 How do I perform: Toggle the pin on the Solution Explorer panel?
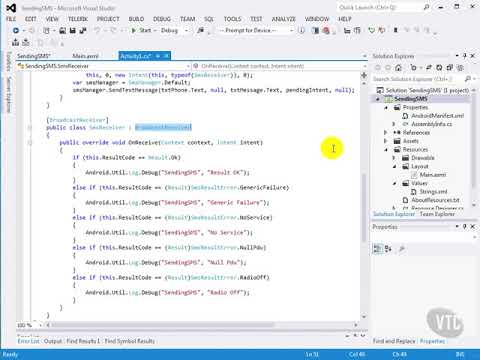[465, 56]
